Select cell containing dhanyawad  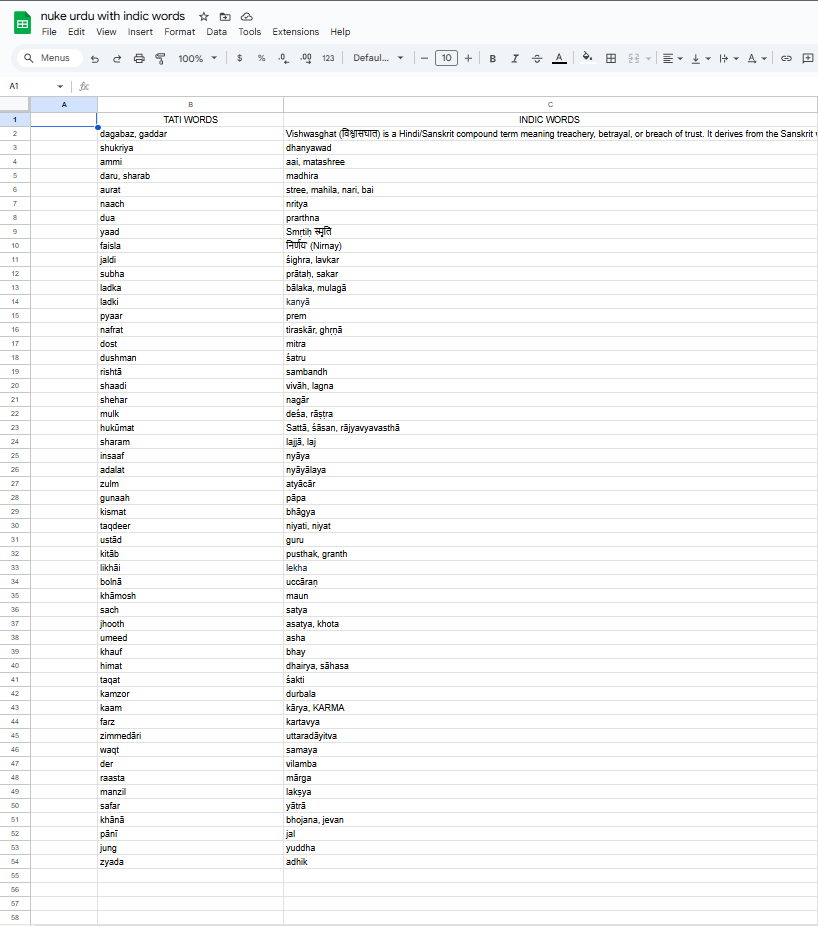click(550, 148)
